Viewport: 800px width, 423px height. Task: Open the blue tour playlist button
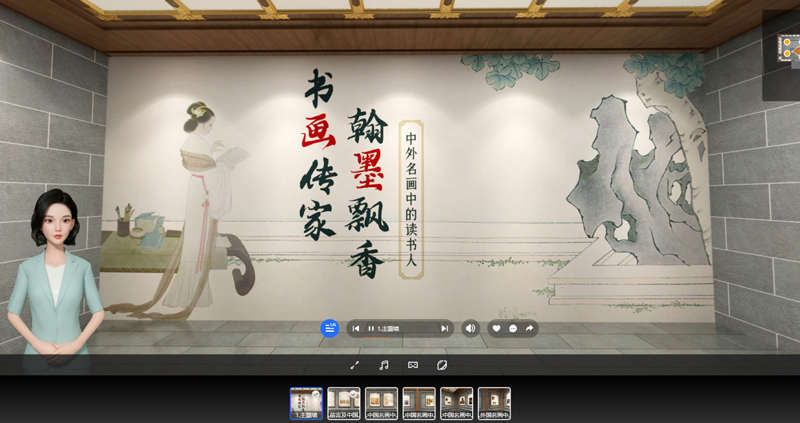click(330, 328)
